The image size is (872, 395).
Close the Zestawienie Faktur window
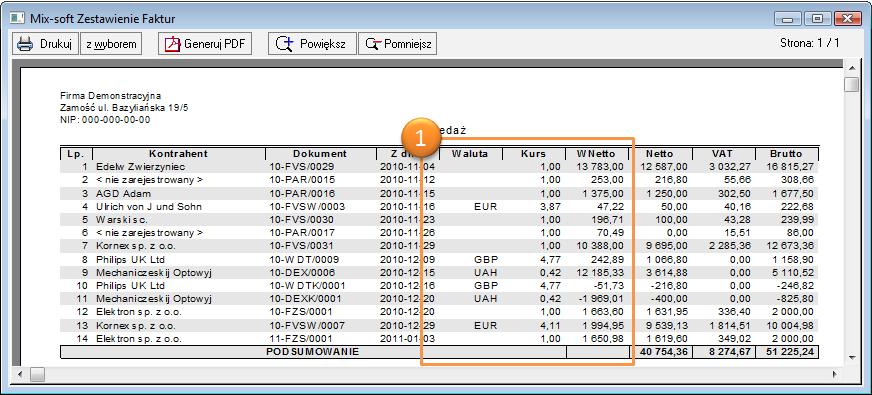(x=848, y=18)
